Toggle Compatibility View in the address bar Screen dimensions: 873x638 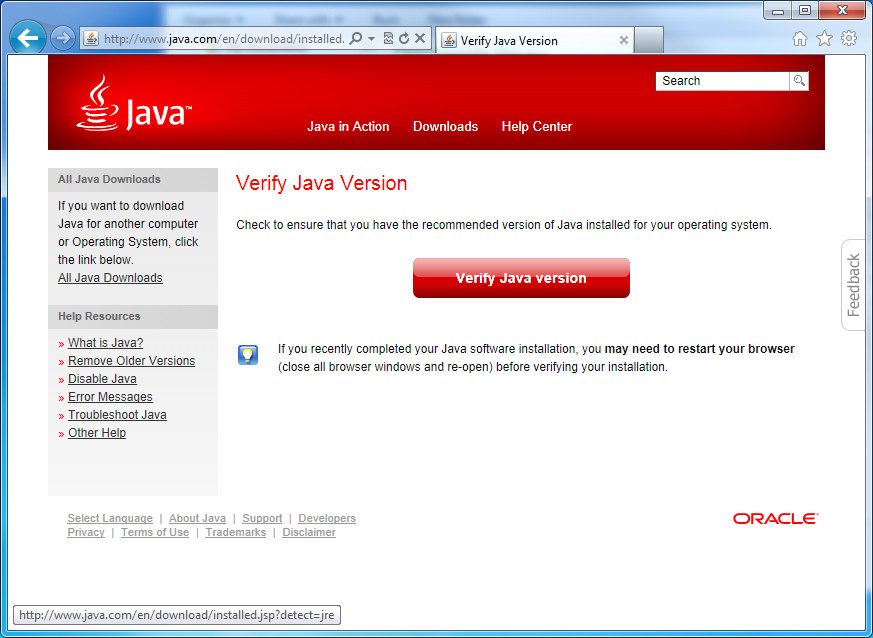pos(391,39)
